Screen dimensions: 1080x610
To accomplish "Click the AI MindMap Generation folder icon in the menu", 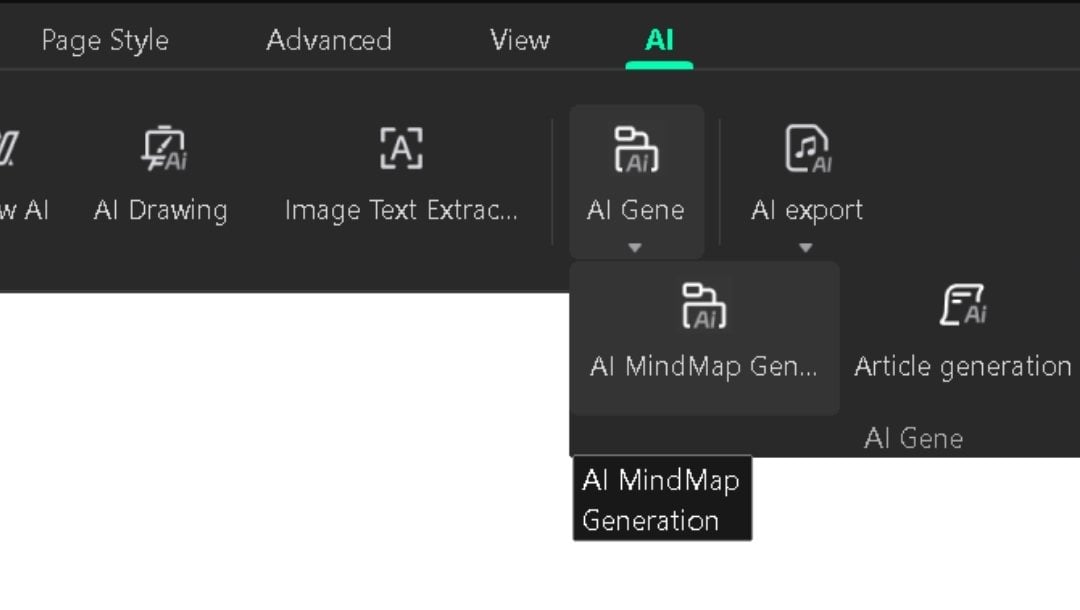I will pyautogui.click(x=704, y=308).
